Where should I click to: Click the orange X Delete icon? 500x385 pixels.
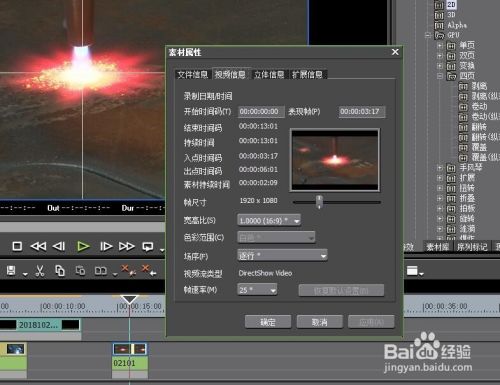(x=128, y=270)
